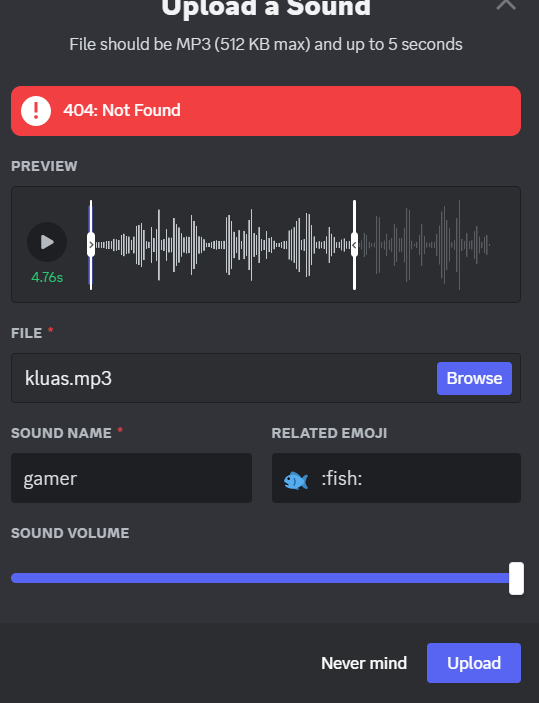Click the Upload button

(x=474, y=663)
